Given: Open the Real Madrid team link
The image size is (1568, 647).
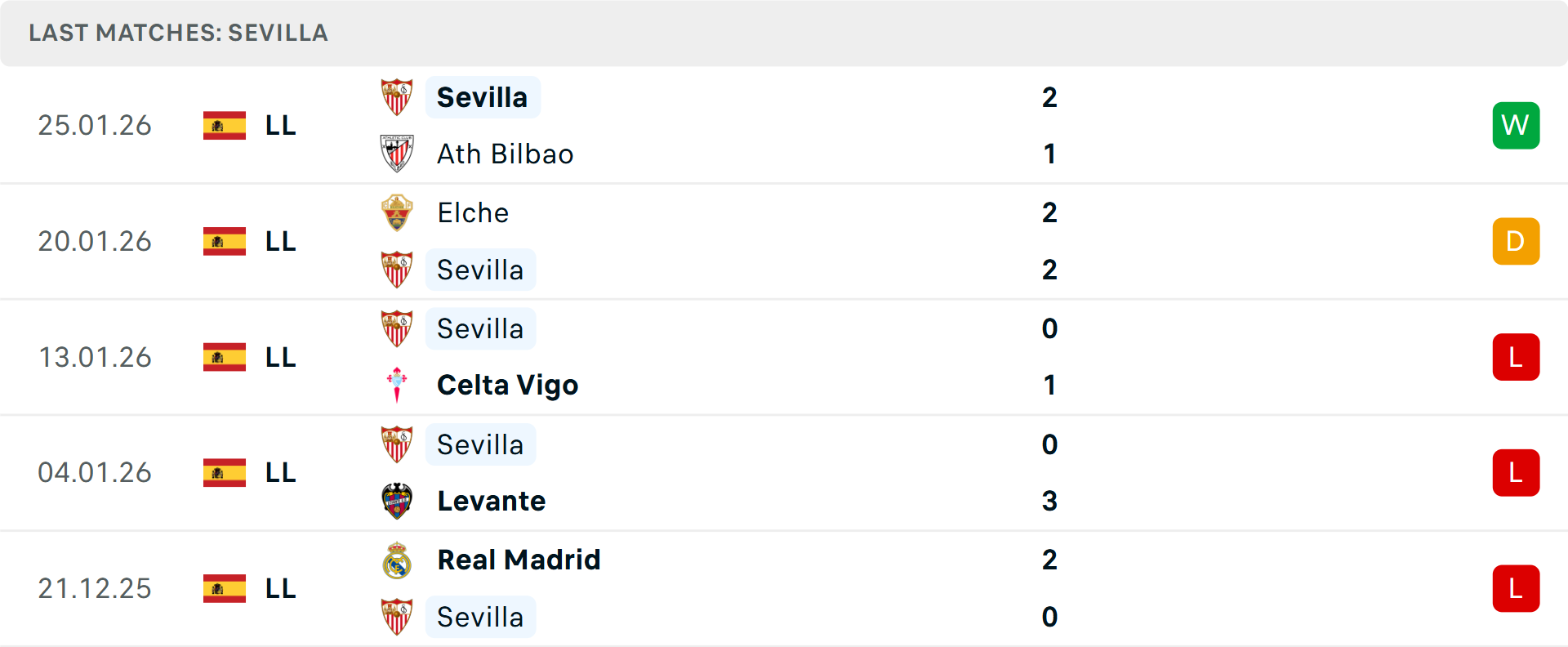Looking at the screenshot, I should 519,560.
